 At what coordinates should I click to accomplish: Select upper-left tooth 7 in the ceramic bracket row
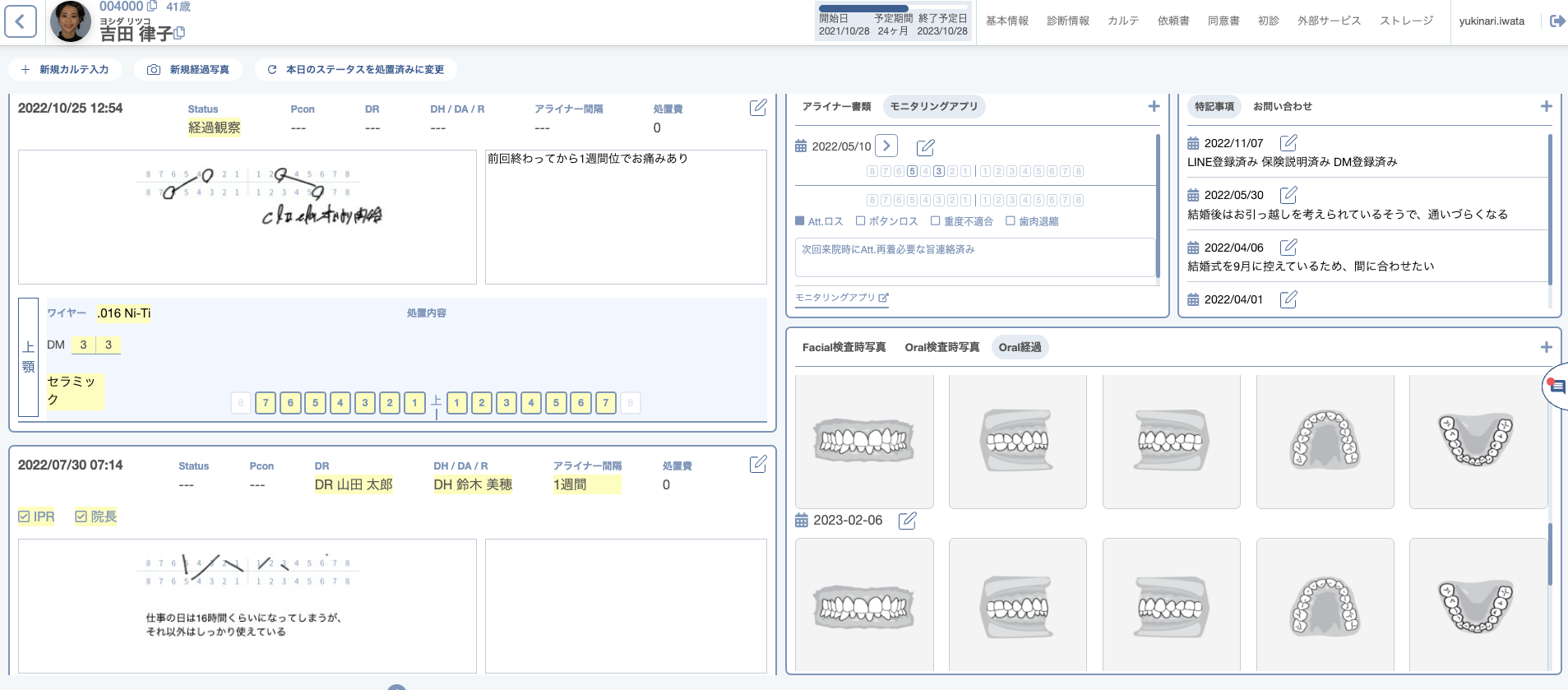[606, 403]
